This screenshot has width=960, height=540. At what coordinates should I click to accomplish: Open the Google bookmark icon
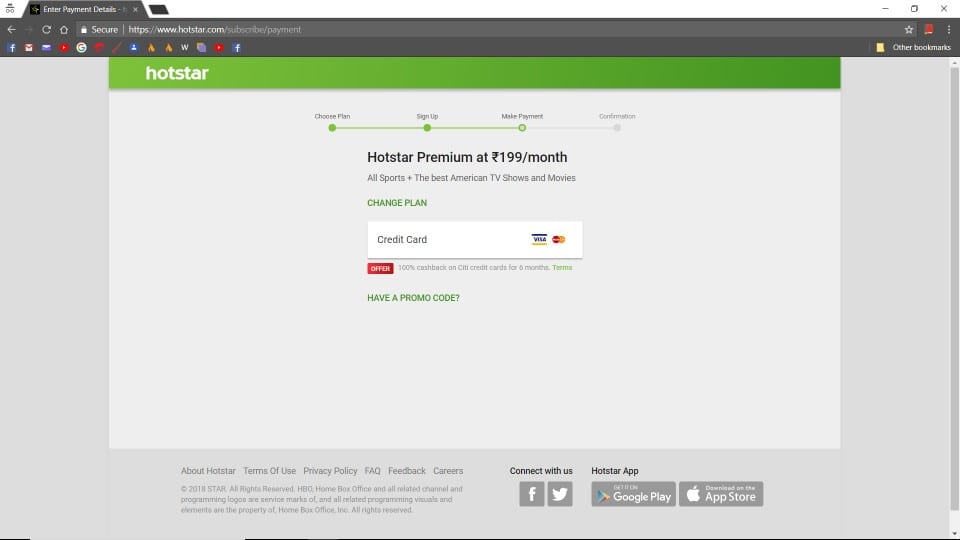pyautogui.click(x=81, y=47)
